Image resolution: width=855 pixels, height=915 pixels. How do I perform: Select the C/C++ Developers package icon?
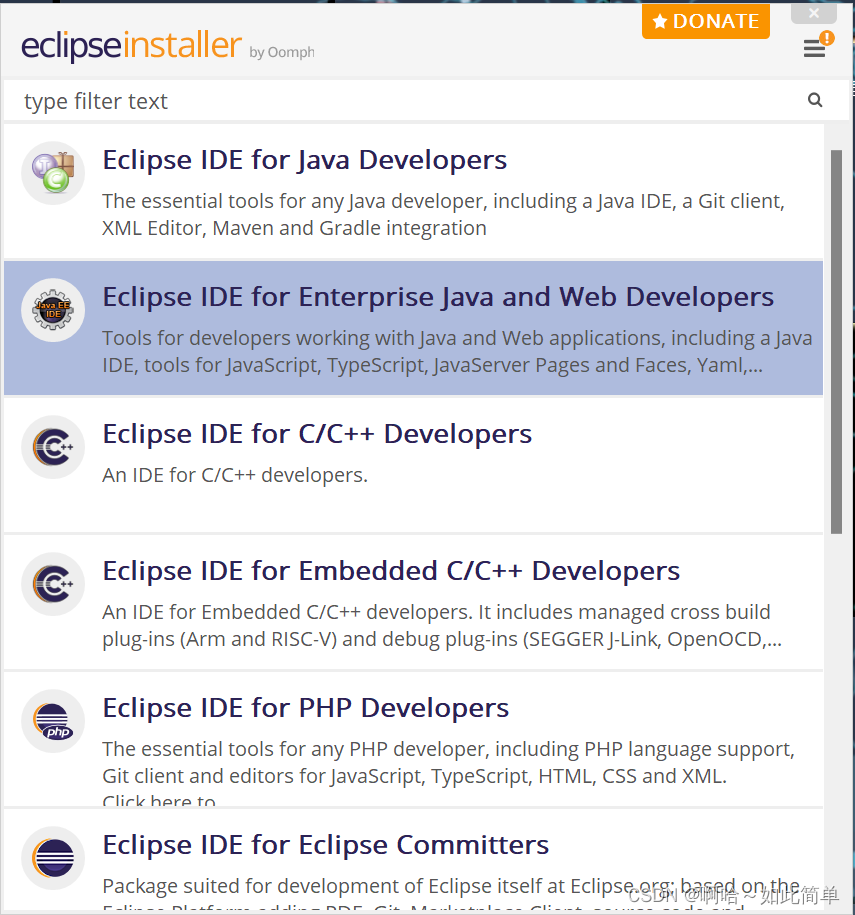52,447
